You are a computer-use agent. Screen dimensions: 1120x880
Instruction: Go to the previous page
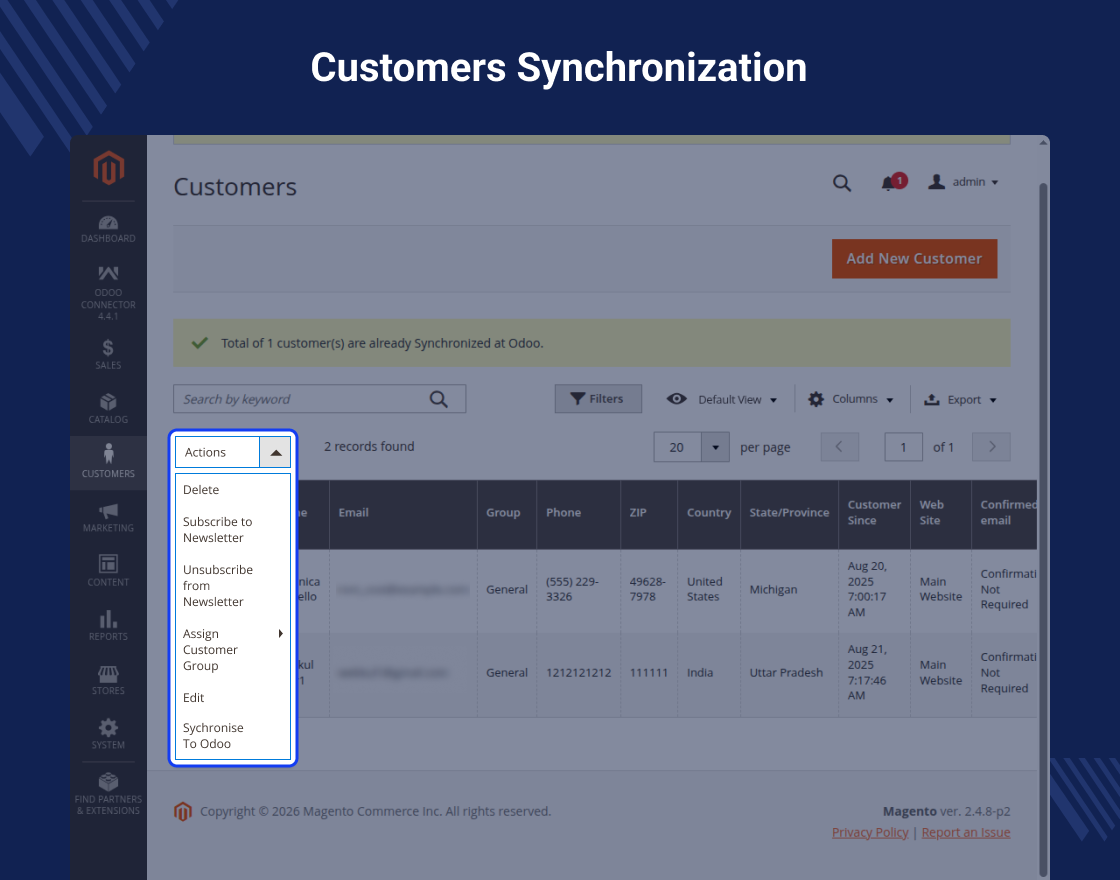[x=839, y=447]
